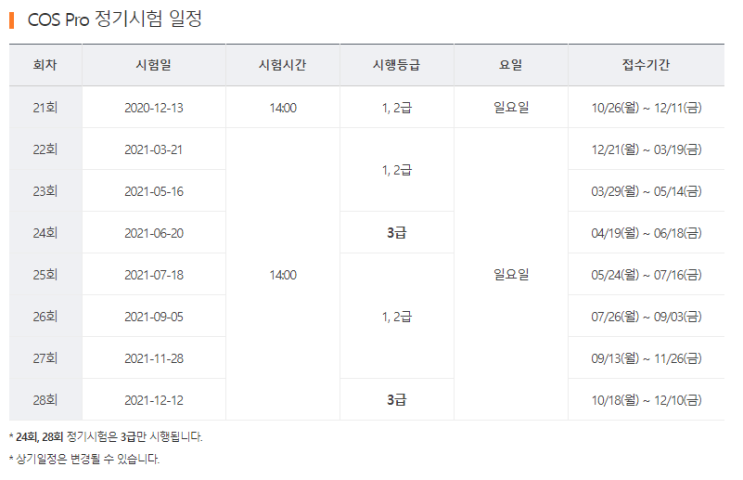
Task: Click exam date 2021-12-12
Action: point(154,400)
